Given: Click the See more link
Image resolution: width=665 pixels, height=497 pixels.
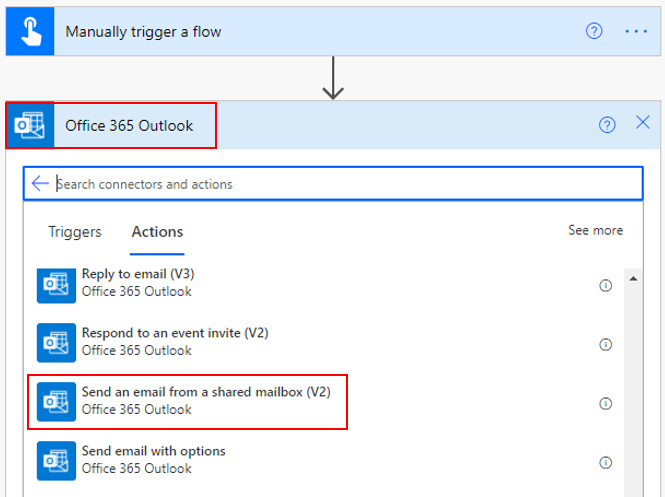Looking at the screenshot, I should coord(595,230).
